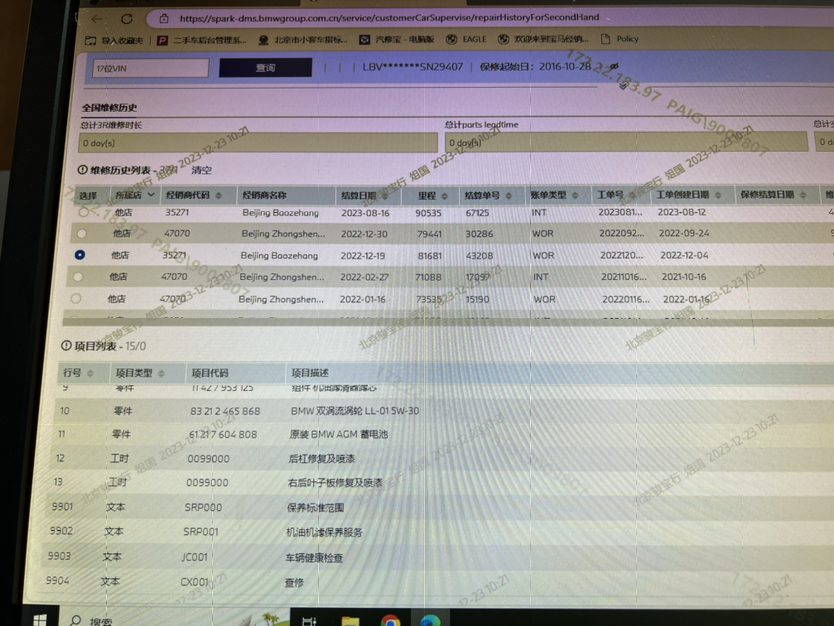Select the radio button for the 2022-12-30 record
Image resolution: width=834 pixels, height=626 pixels.
click(x=81, y=233)
